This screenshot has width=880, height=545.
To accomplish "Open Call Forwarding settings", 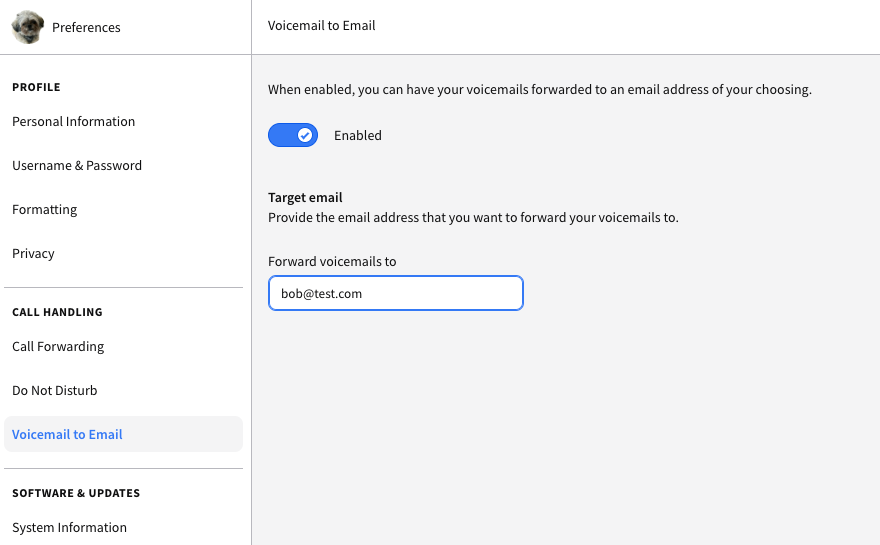I will coord(58,346).
